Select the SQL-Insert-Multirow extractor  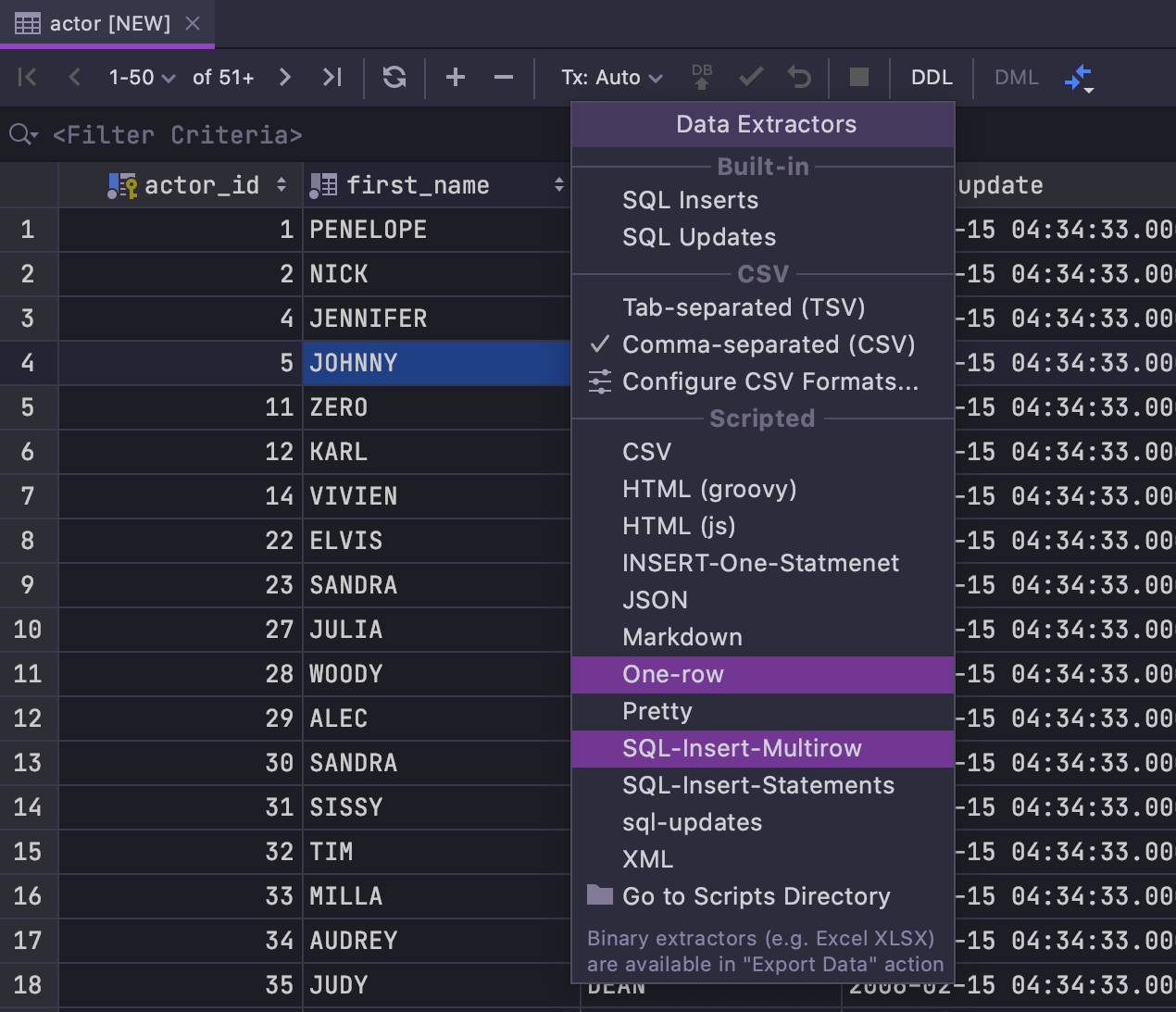(x=763, y=748)
